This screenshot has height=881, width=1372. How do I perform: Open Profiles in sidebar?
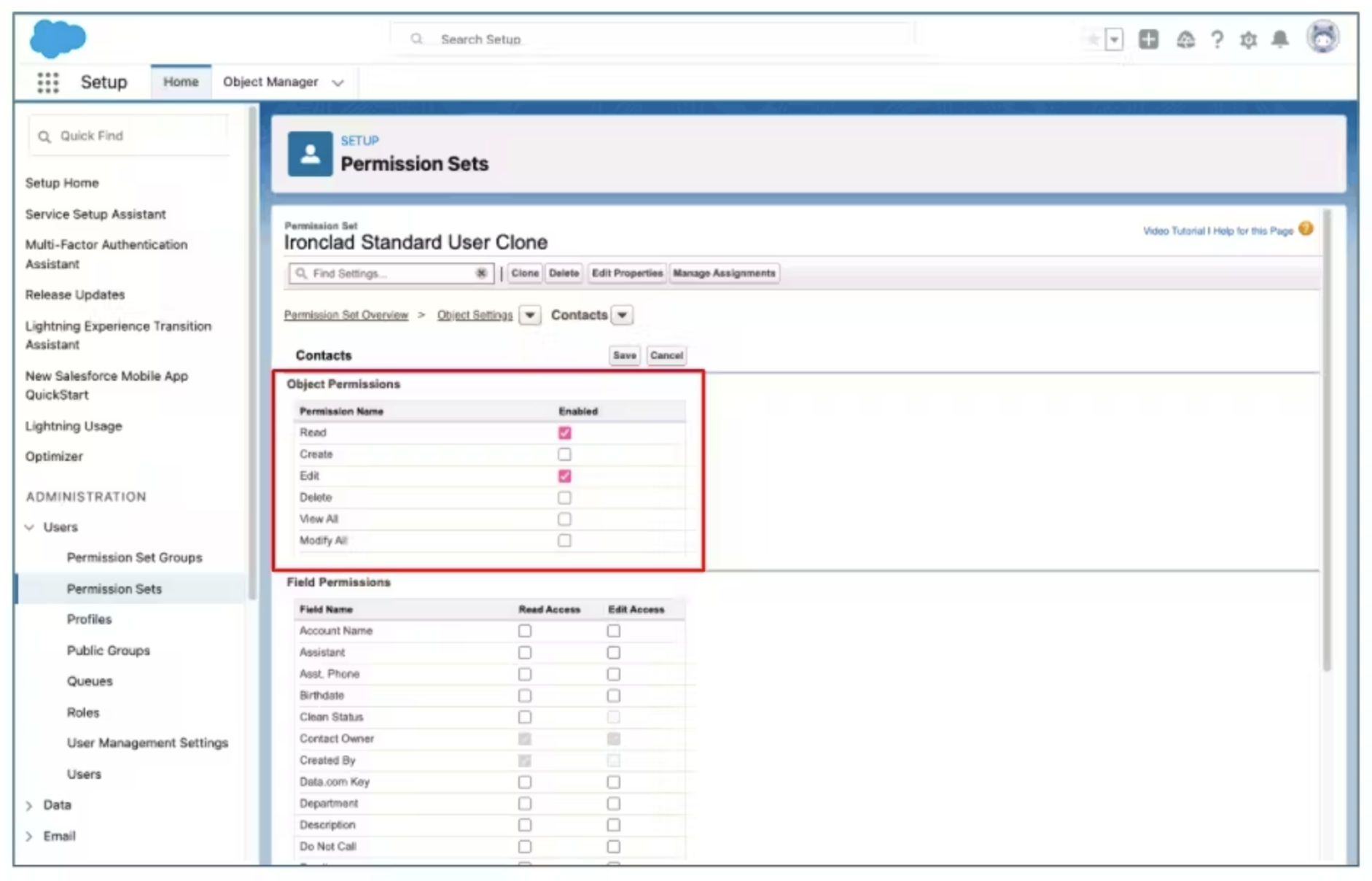tap(89, 619)
